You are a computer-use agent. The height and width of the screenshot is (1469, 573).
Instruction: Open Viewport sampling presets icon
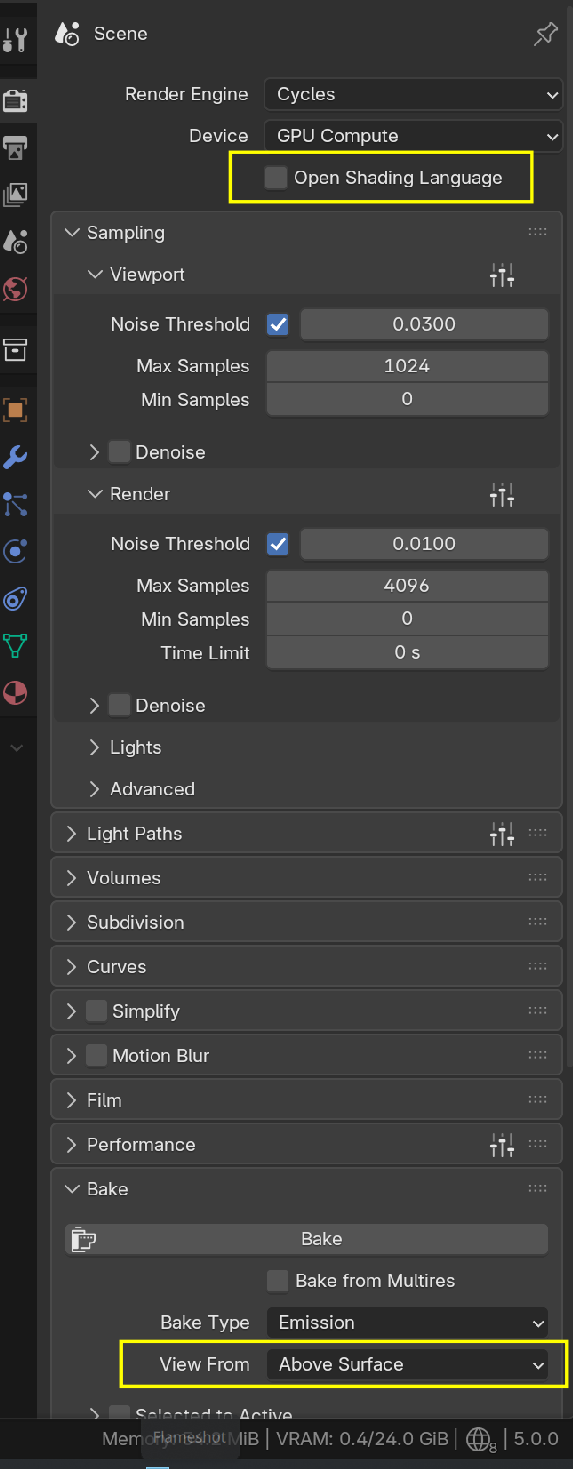tap(502, 275)
